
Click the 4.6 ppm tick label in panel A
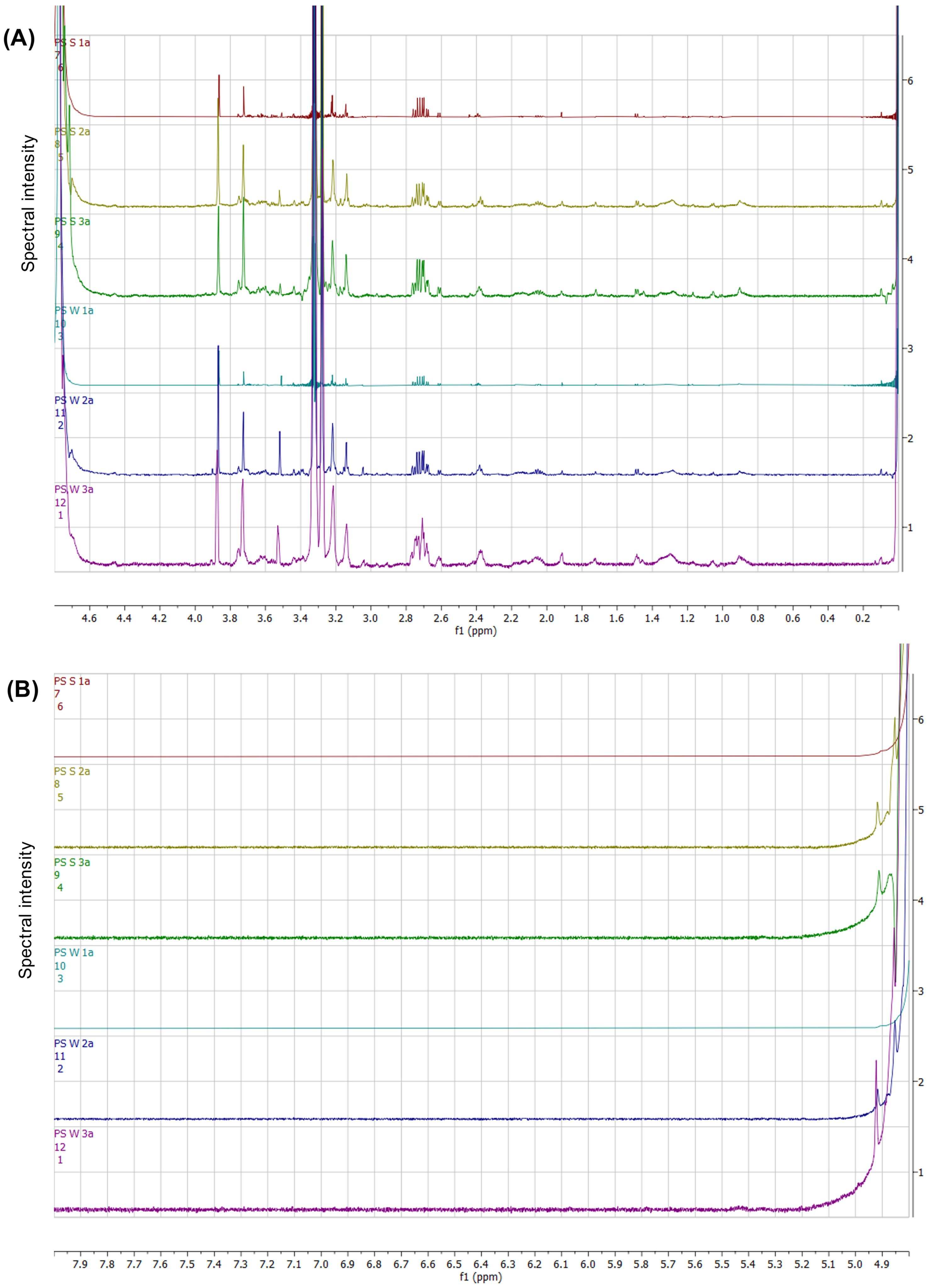click(89, 618)
